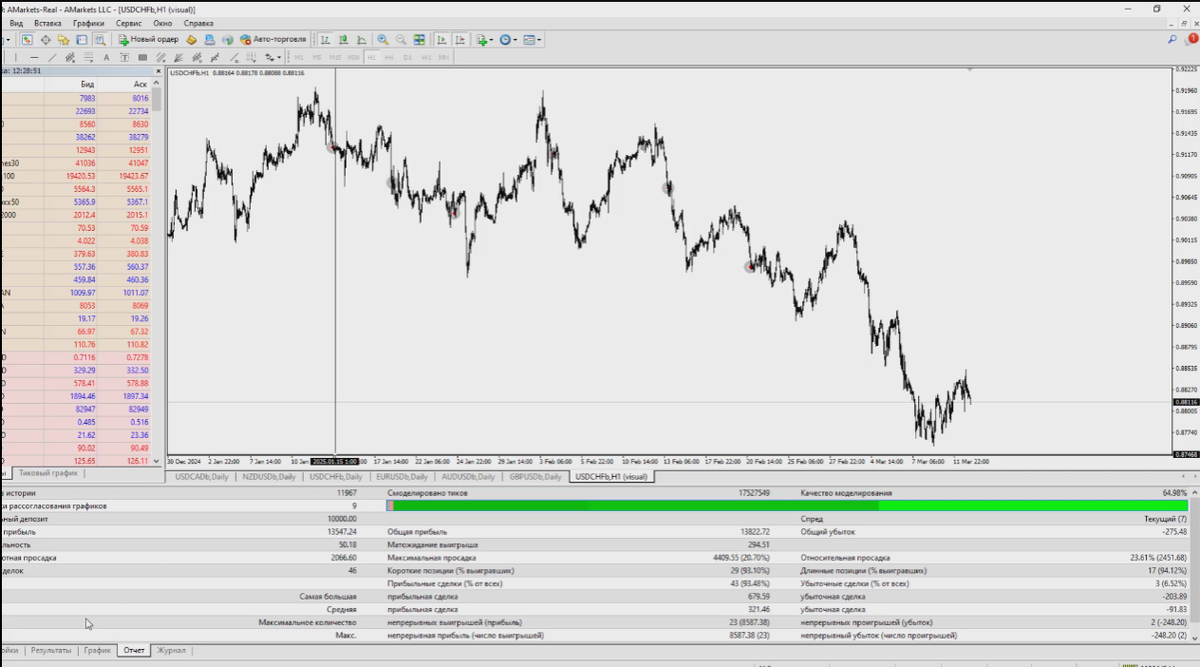Click the Новый ордер button
The width and height of the screenshot is (1200, 667).
[x=150, y=40]
